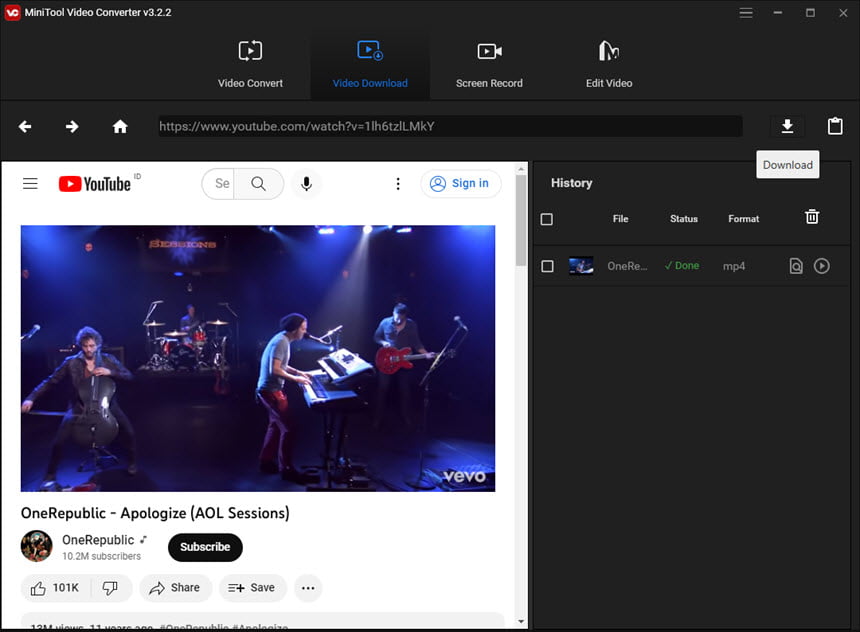Click the MiniTool app logo icon
The image size is (860, 632).
point(12,12)
